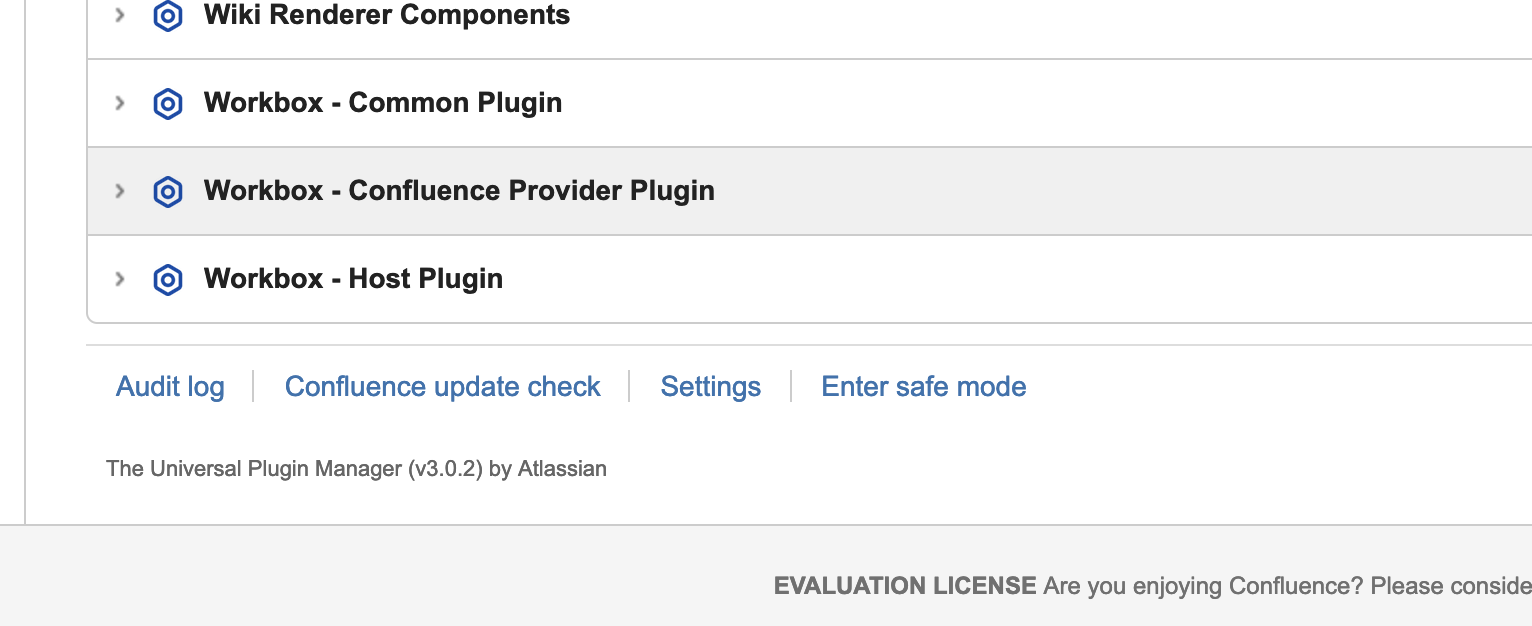This screenshot has height=626, width=1532.
Task: Expand the Workbox - Confluence Provider Plugin chevron
Action: 119,191
